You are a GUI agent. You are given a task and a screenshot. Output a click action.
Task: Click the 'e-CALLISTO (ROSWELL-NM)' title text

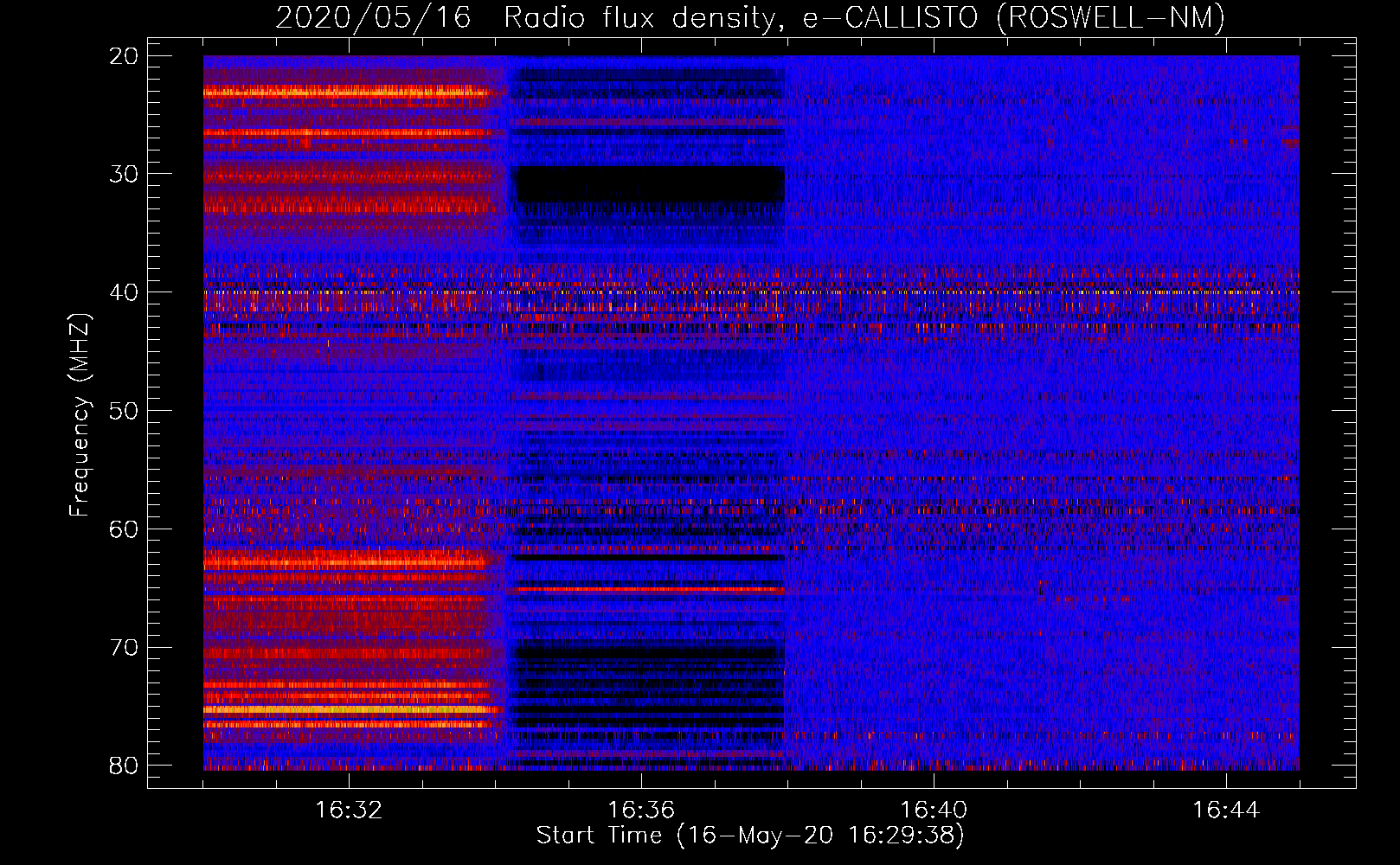(x=1014, y=17)
